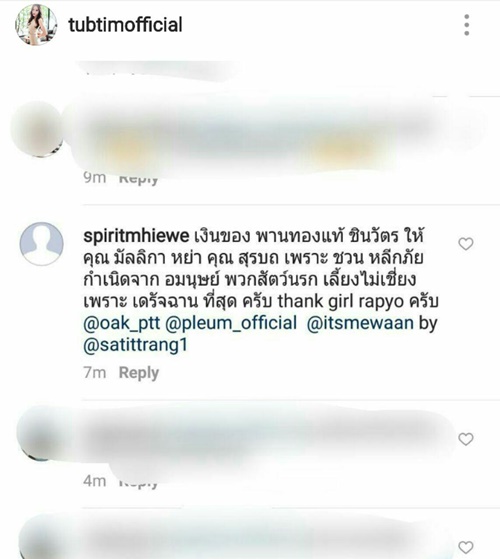Tap heart icon on bottom blurred comment
Image resolution: width=500 pixels, height=559 pixels.
pyautogui.click(x=466, y=547)
